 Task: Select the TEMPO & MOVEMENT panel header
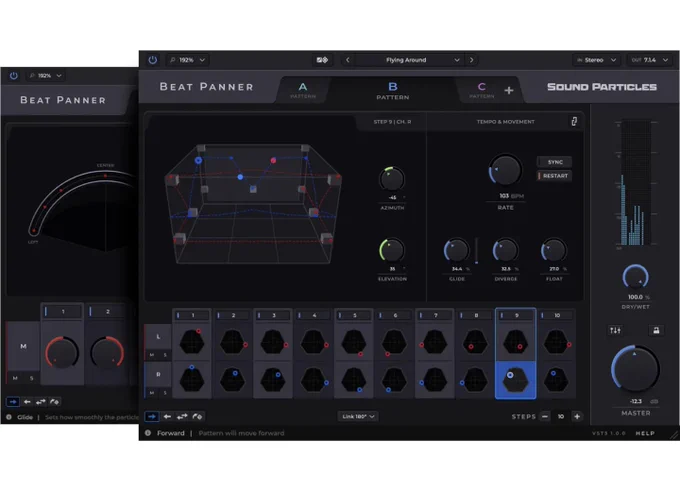(x=505, y=122)
